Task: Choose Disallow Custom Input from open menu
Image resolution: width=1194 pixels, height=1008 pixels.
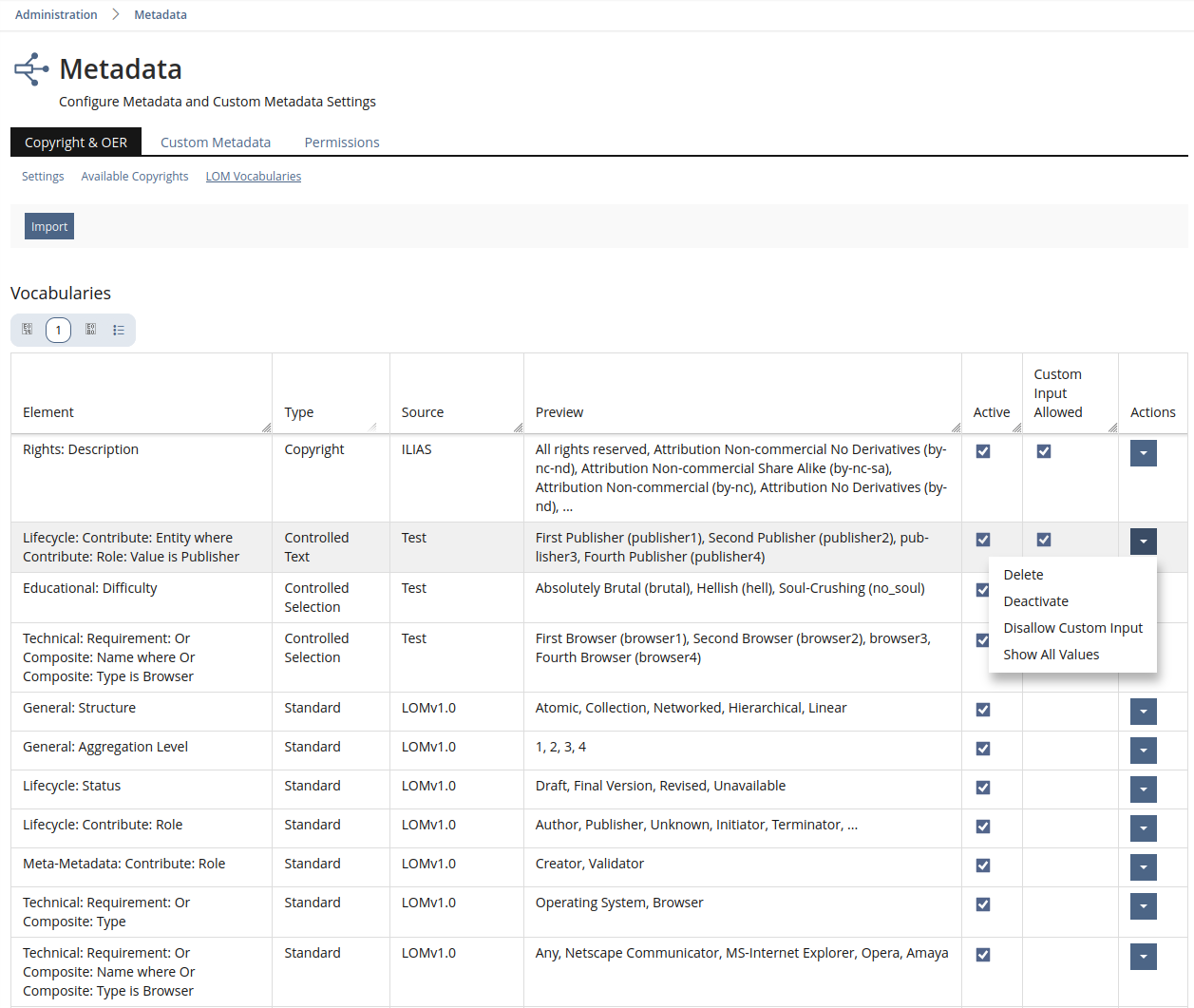Action: tap(1072, 628)
